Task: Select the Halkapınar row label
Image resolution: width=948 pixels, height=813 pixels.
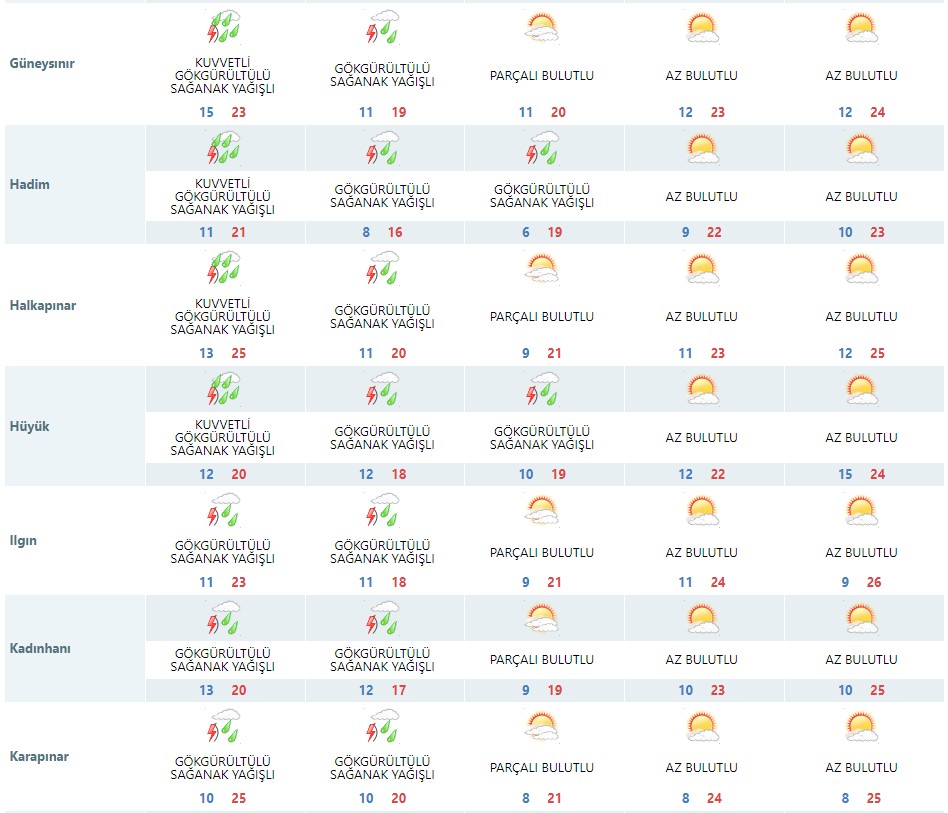Action: pos(43,306)
